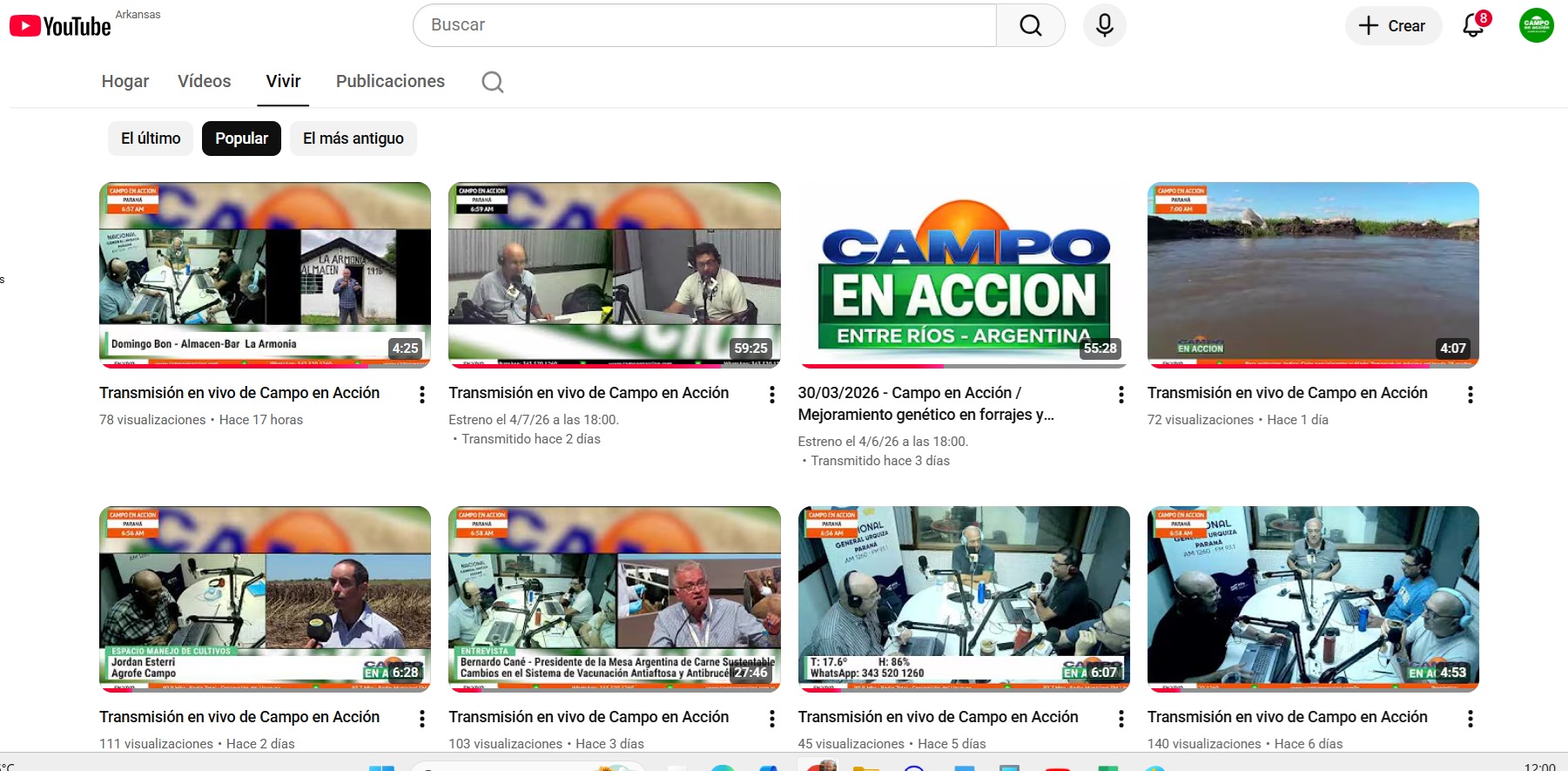
Task: Open options menu for 78 visualizaciones video
Action: pos(422,395)
